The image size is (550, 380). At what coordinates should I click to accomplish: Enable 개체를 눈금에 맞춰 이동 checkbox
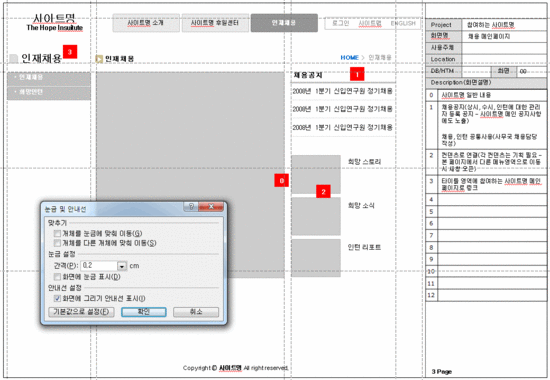pyautogui.click(x=57, y=233)
